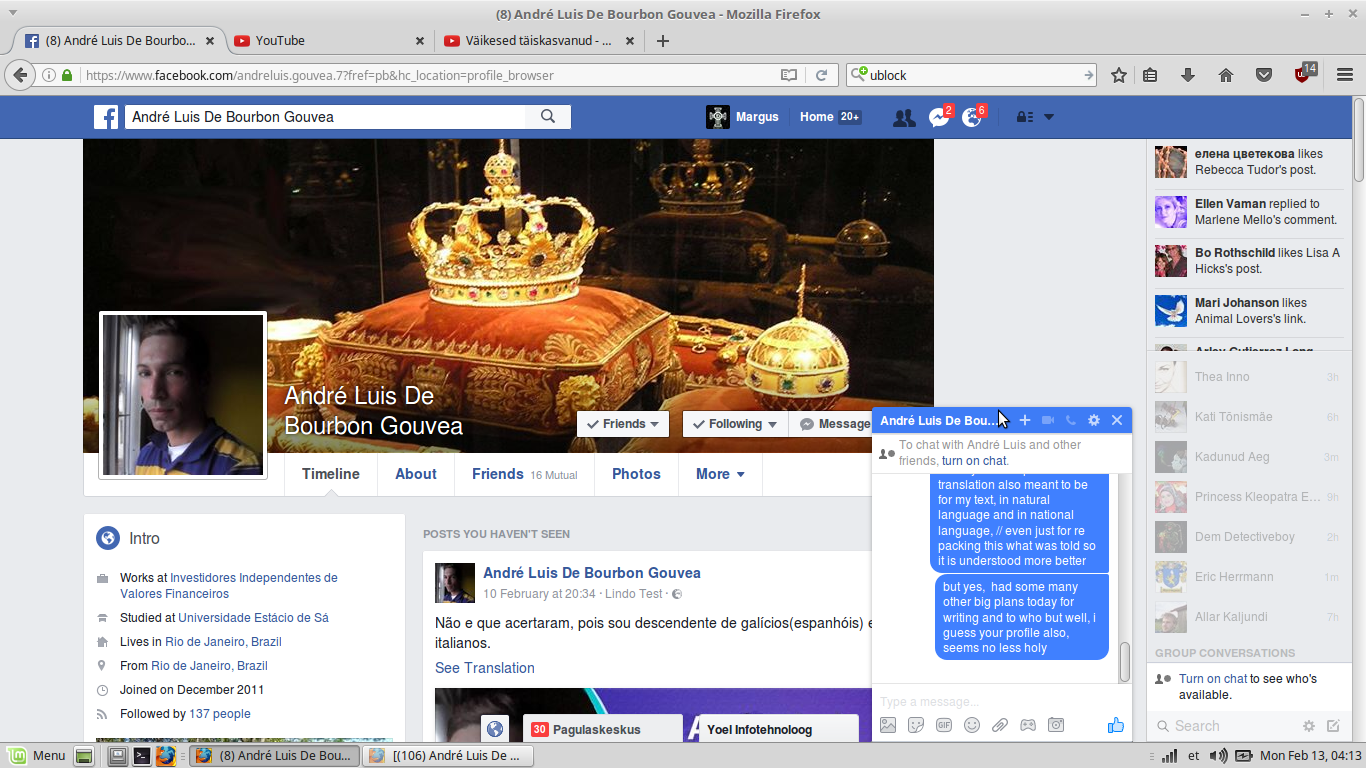Screen dimensions: 1366x768
Task: Click chat message input field
Action: point(1001,702)
